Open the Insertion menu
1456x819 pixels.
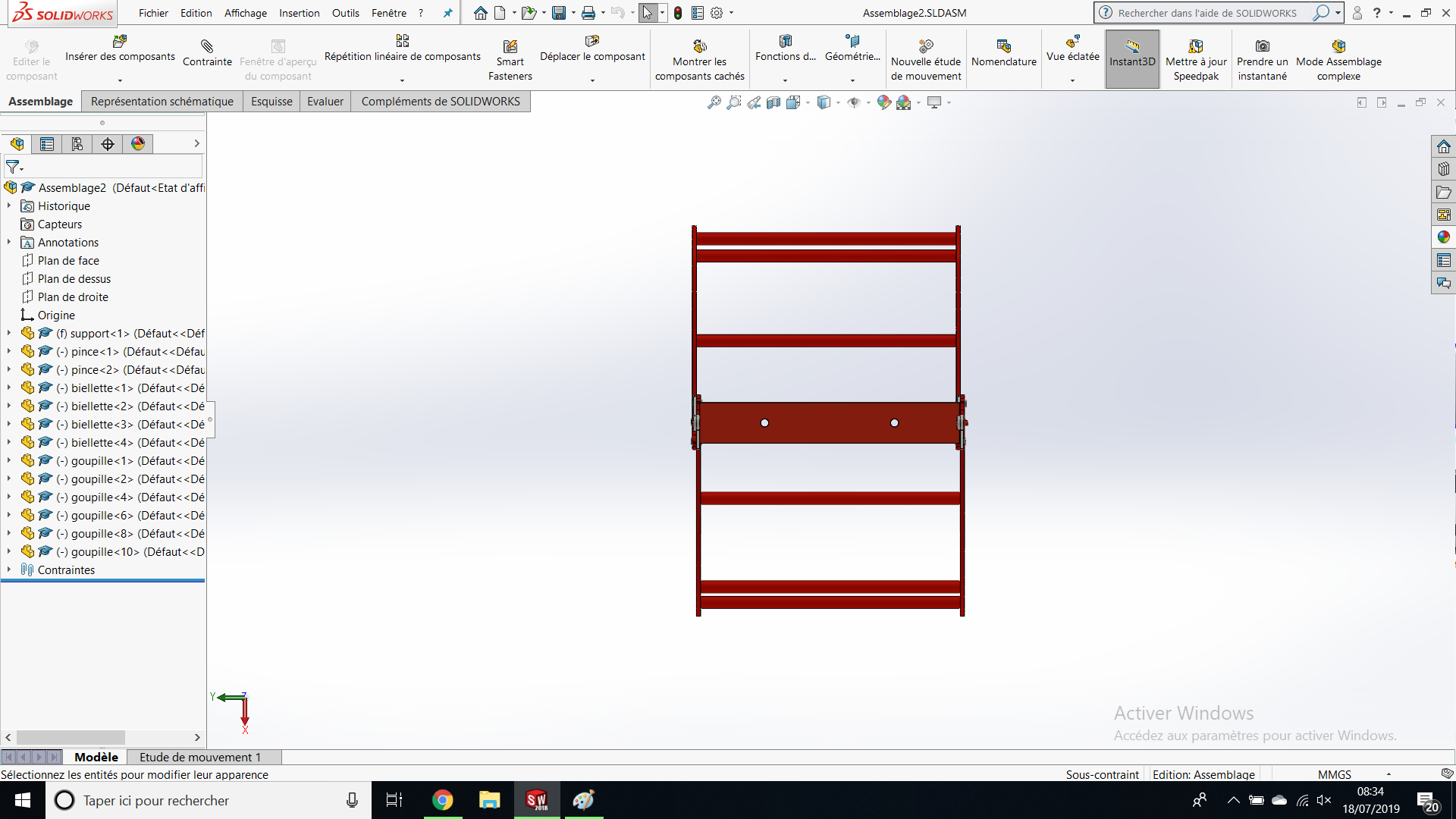pyautogui.click(x=299, y=13)
